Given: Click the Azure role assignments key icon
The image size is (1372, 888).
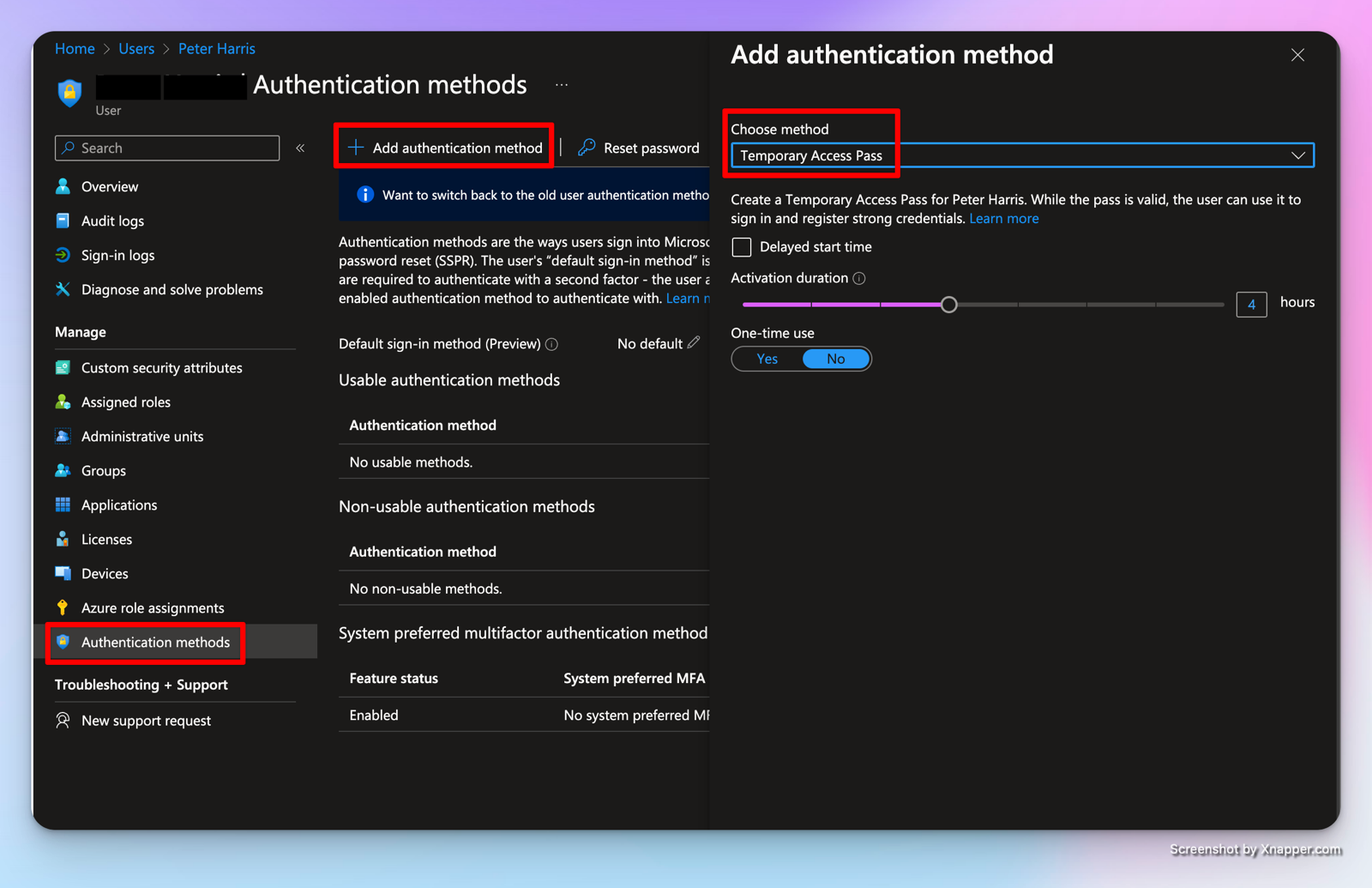Looking at the screenshot, I should point(63,607).
